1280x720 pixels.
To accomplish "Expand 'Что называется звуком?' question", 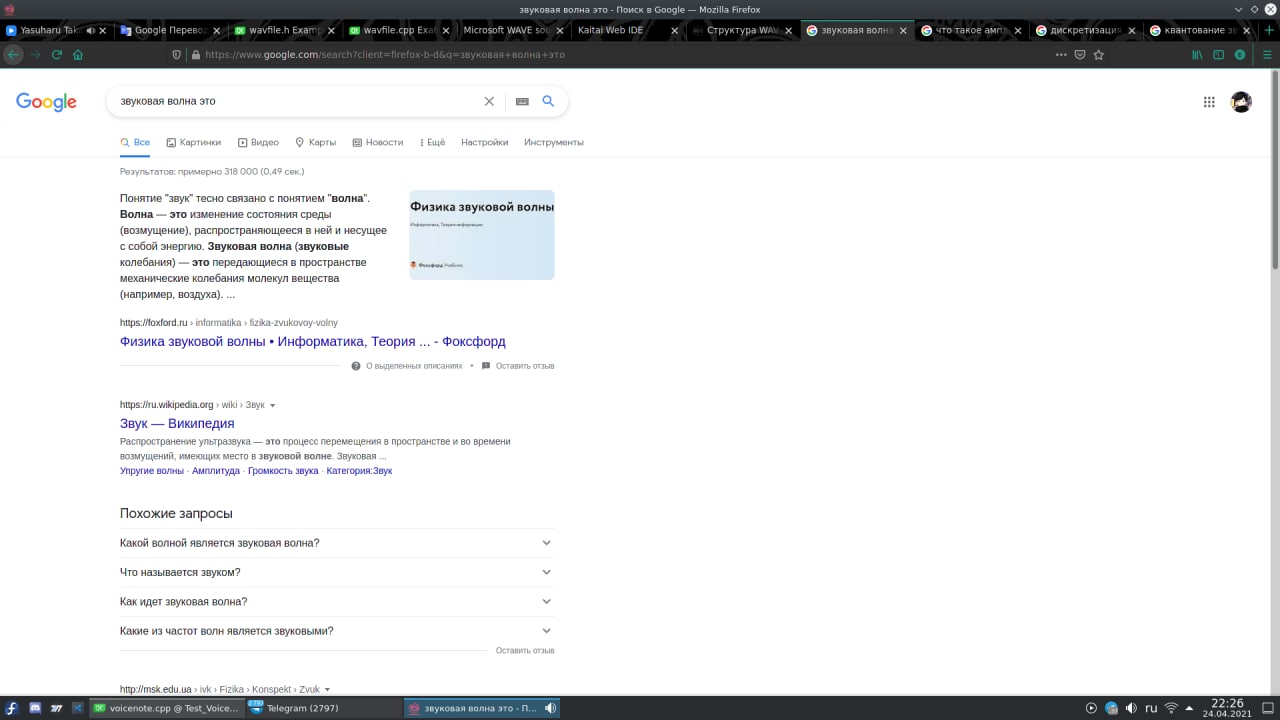I will (337, 572).
